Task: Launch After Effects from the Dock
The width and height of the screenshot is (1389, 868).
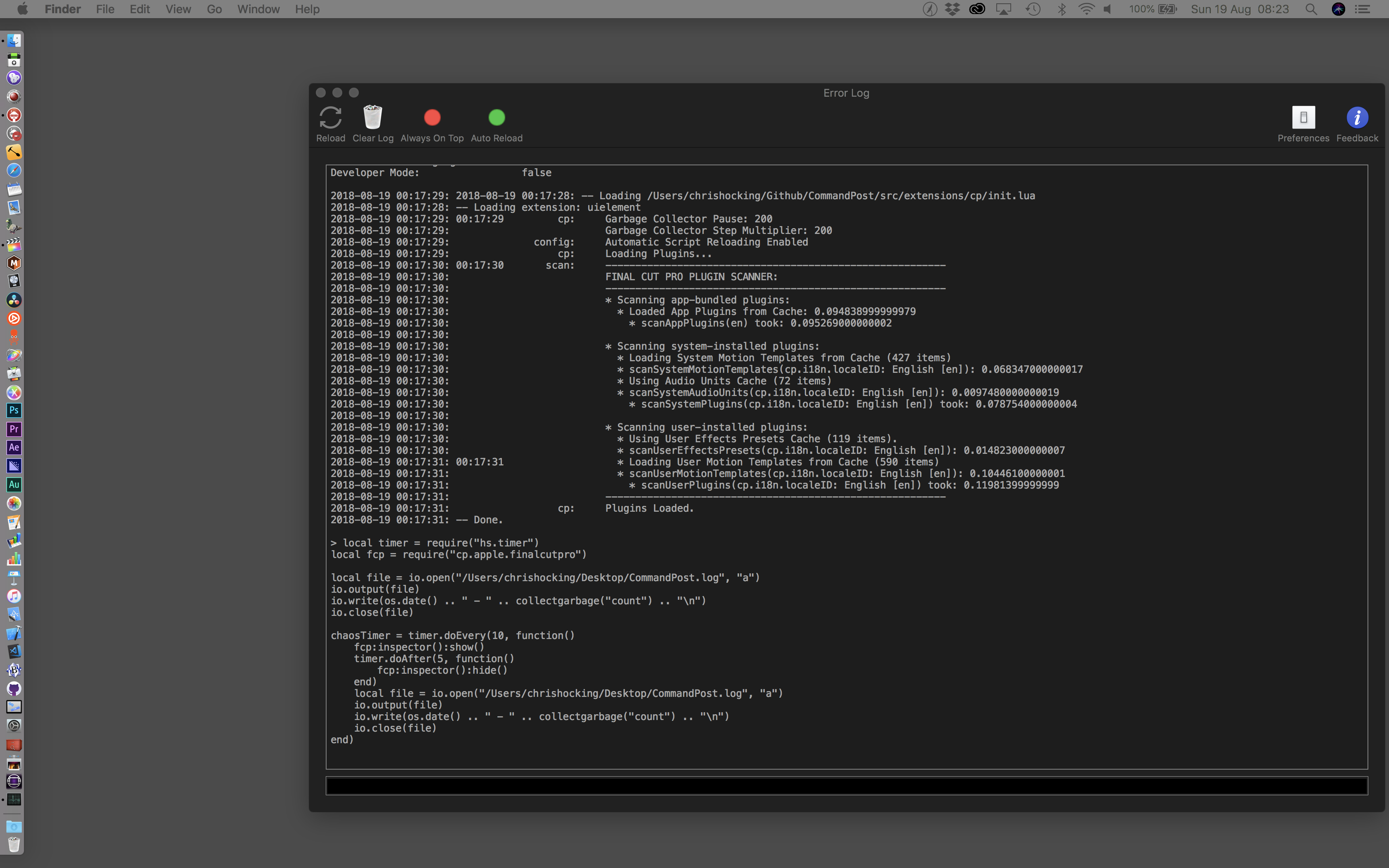Action: pyautogui.click(x=14, y=447)
